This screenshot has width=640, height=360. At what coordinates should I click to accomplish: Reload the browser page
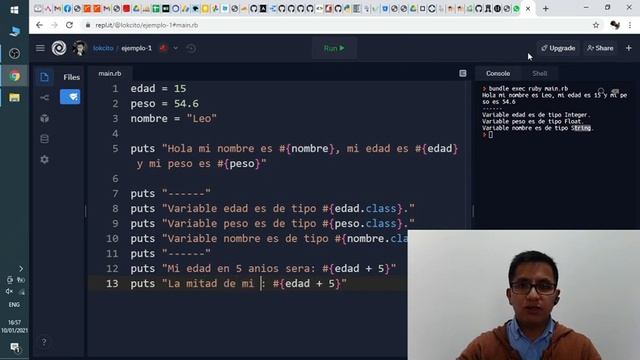tap(69, 25)
